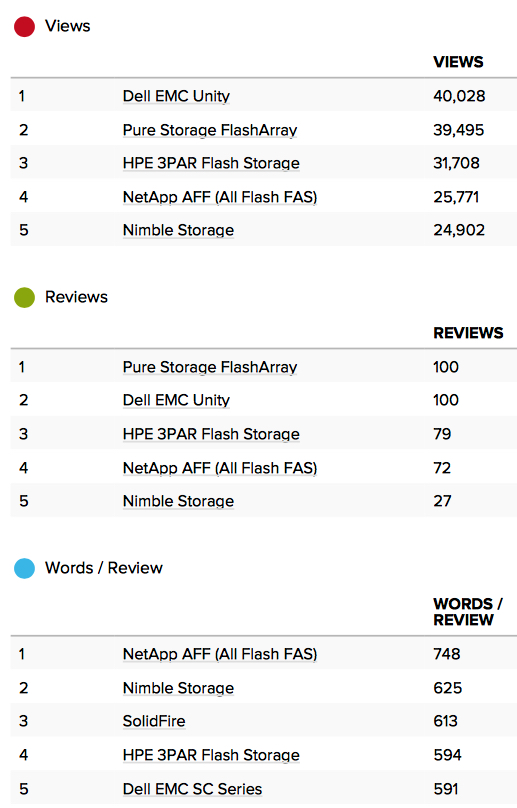Click the red Views legend dot

tap(24, 26)
